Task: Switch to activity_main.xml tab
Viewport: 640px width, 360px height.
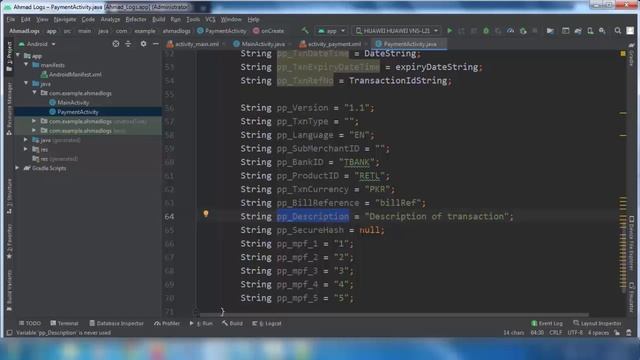Action: 196,44
